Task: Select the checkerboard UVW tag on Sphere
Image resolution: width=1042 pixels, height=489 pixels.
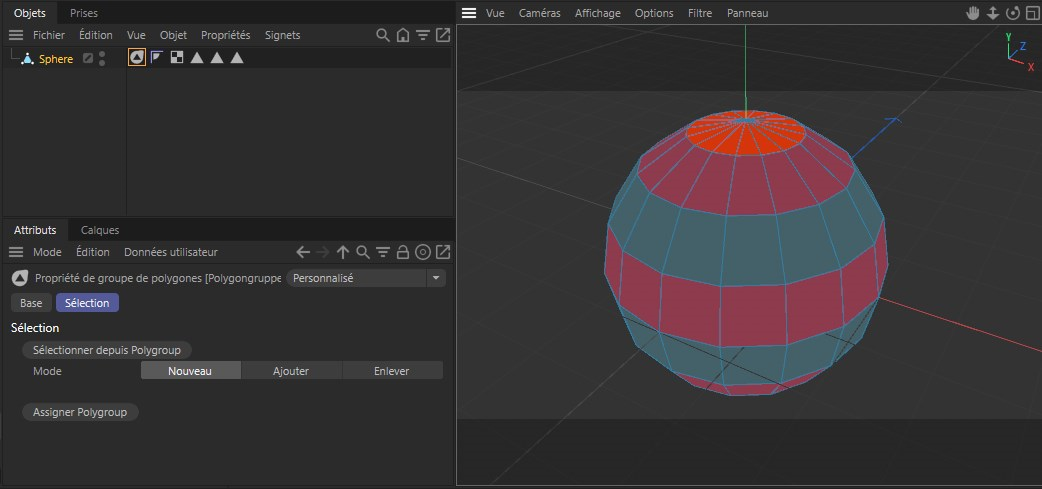Action: point(177,58)
